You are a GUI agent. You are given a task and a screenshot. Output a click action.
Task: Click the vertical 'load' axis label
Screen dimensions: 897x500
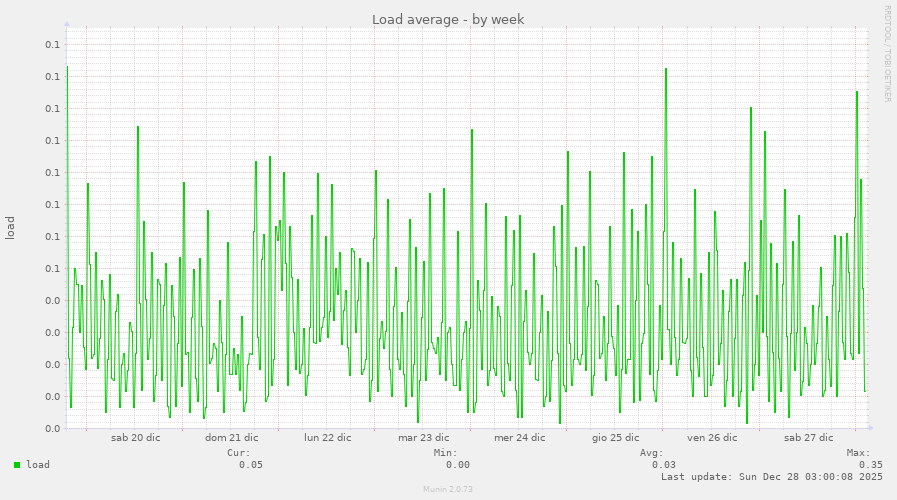coord(10,228)
